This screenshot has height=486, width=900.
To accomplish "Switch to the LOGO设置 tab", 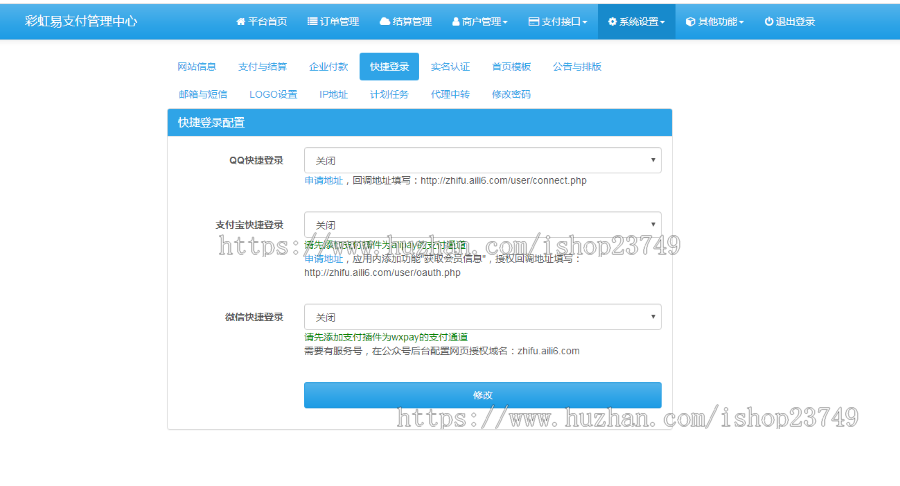I will tap(273, 94).
